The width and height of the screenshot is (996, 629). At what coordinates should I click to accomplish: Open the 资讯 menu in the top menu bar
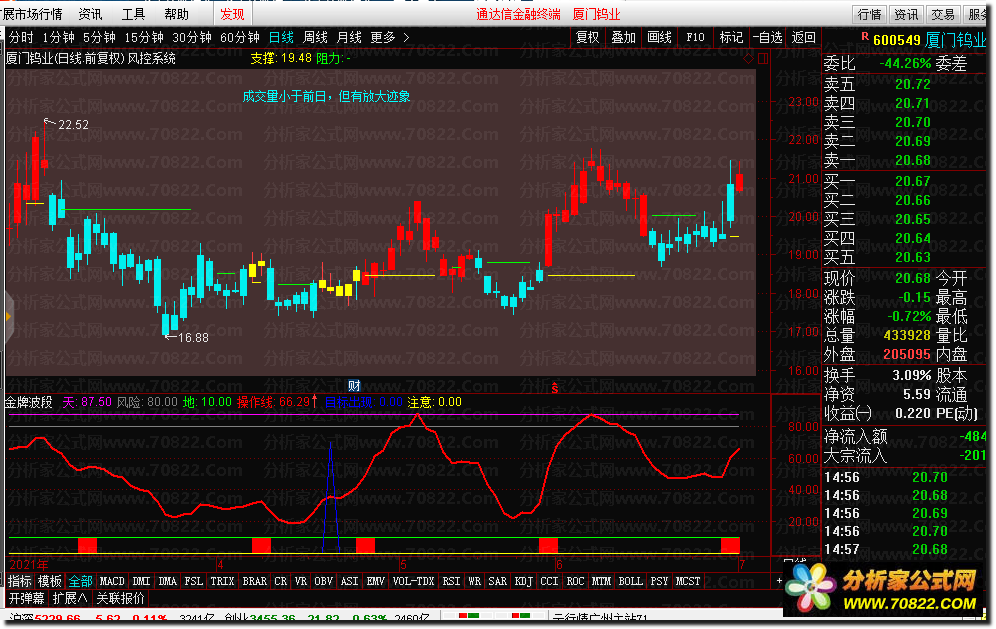point(90,14)
